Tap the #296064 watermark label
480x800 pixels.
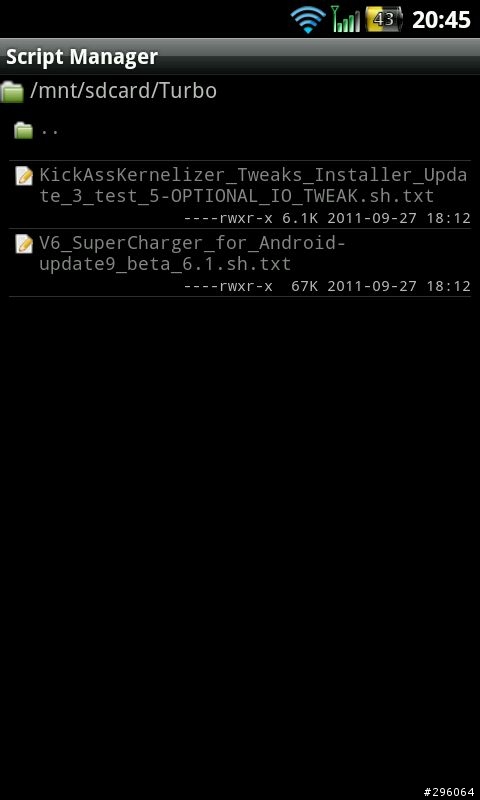tap(449, 792)
